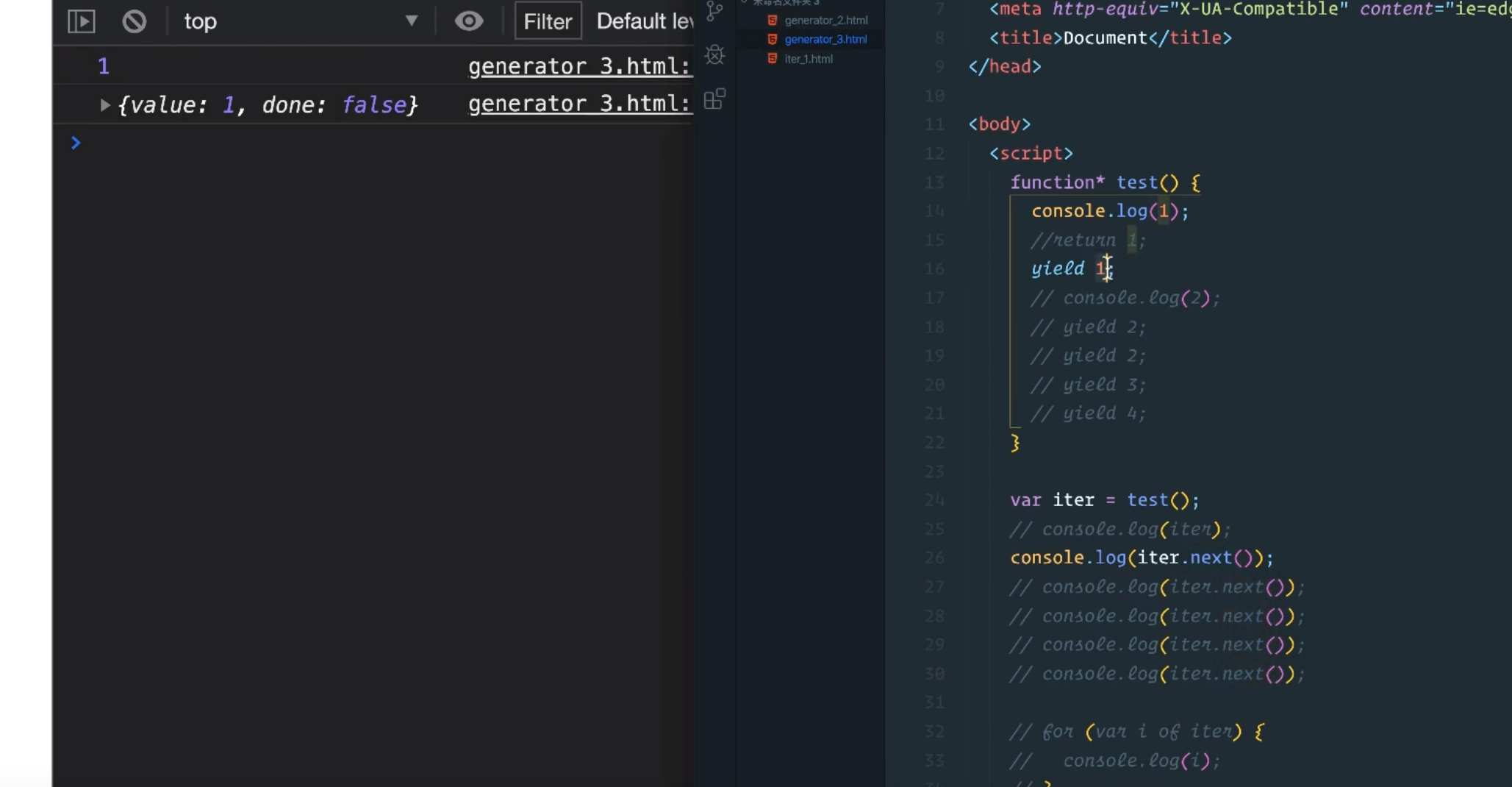Click line number 13 in gutter
This screenshot has width=1512, height=787.
pos(934,182)
